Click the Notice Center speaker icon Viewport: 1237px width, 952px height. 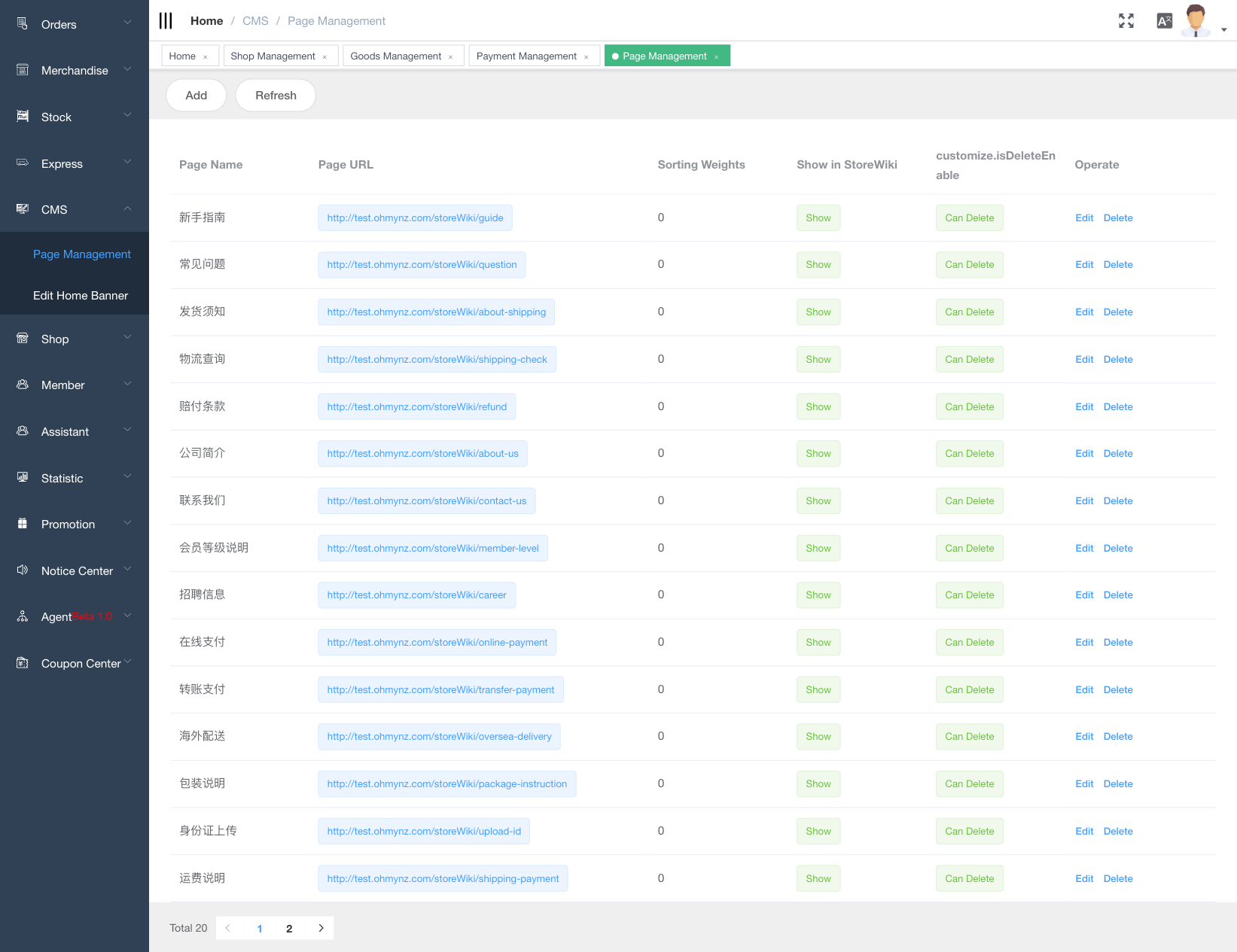click(x=23, y=570)
